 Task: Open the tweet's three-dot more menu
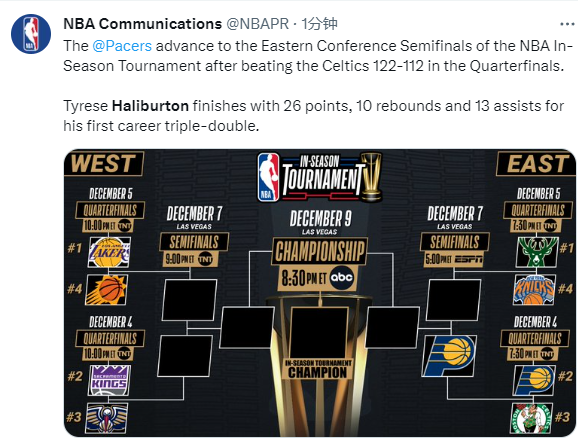tap(568, 24)
